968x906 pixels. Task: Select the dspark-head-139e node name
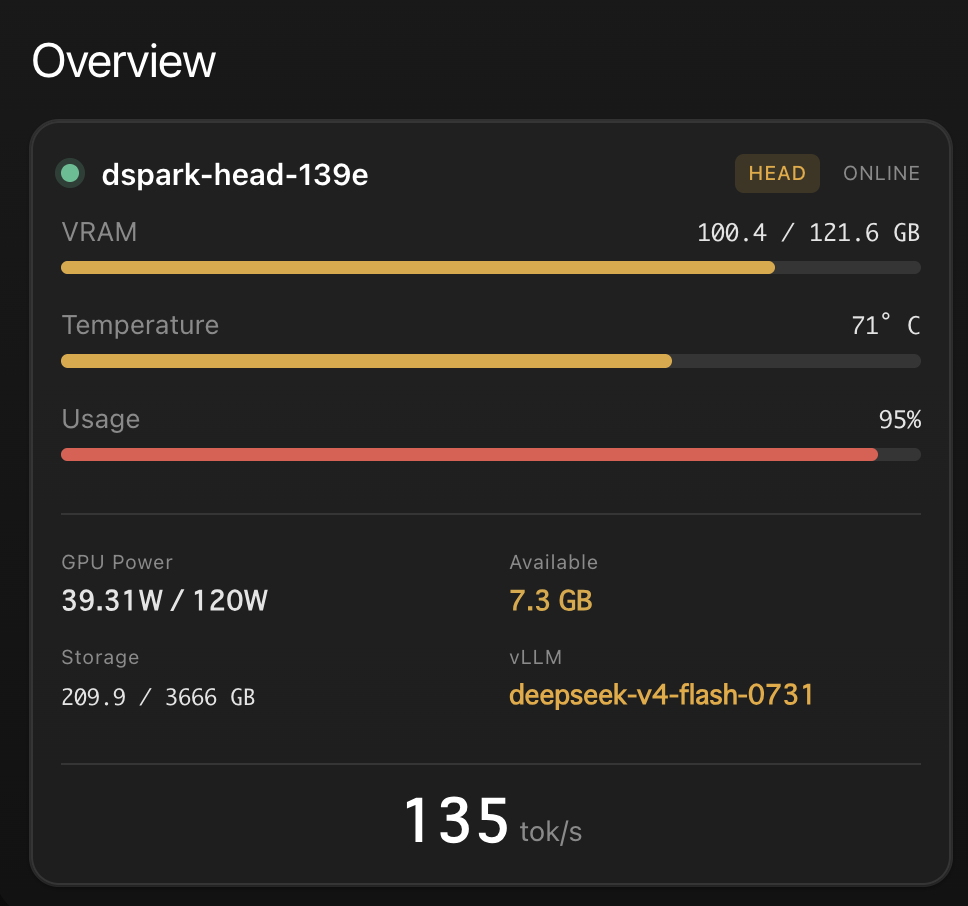(235, 175)
